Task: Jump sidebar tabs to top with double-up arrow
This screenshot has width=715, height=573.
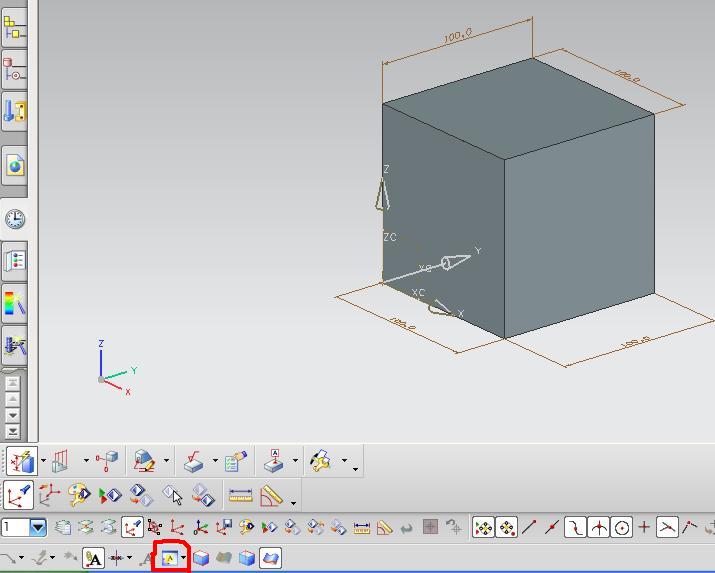Action: click(12, 383)
